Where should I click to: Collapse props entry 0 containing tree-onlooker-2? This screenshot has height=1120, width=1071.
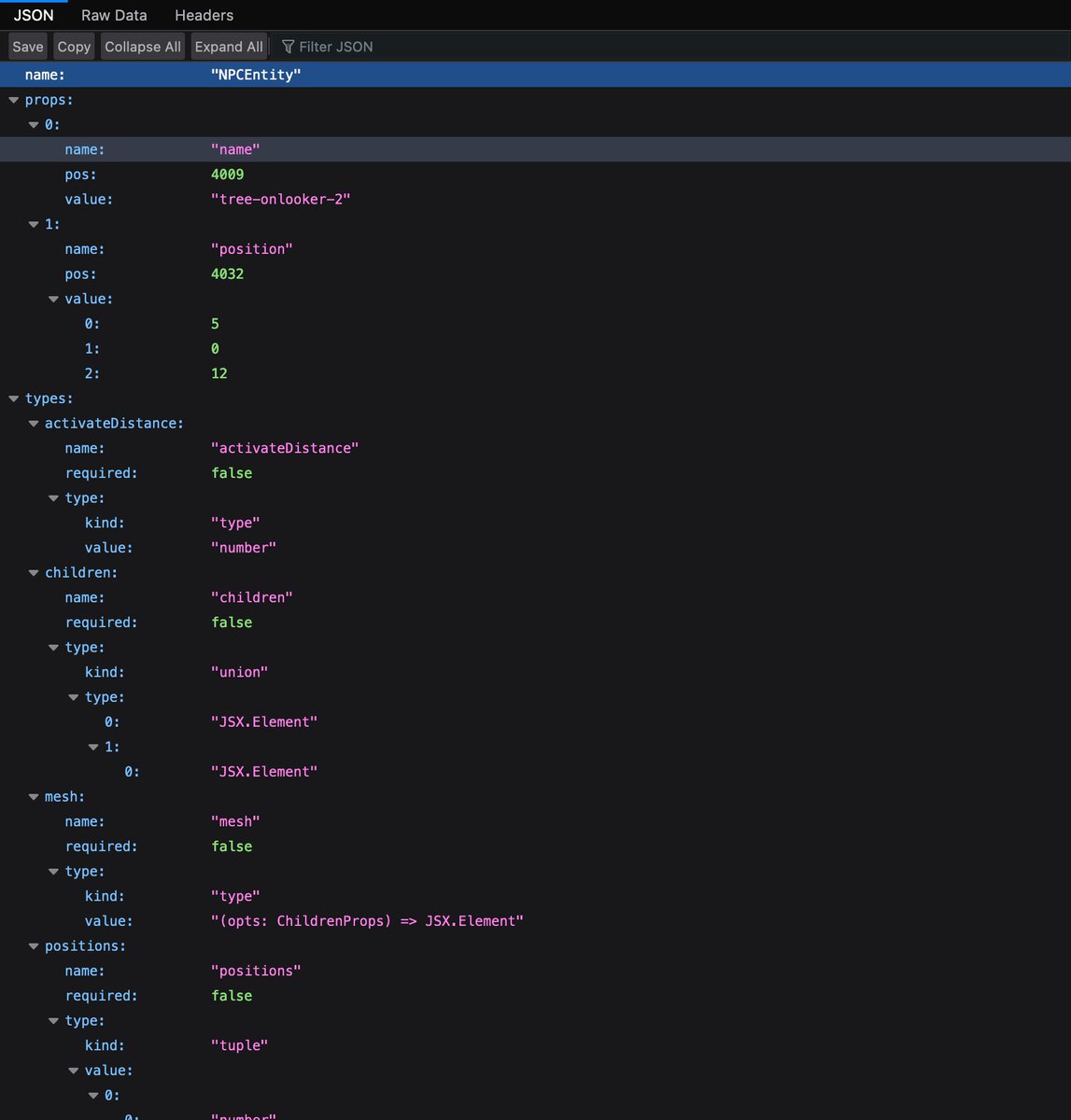(34, 124)
